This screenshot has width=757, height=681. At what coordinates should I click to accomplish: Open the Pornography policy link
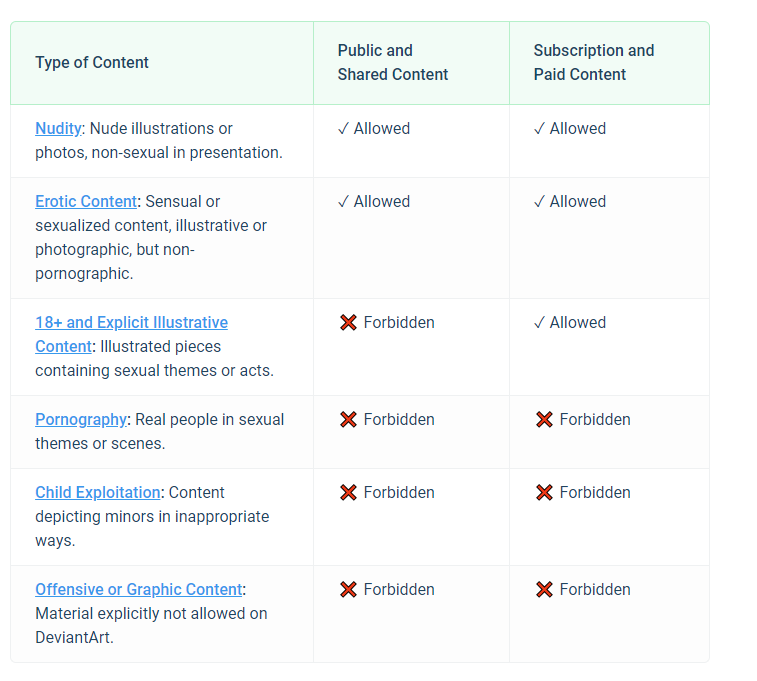(81, 420)
